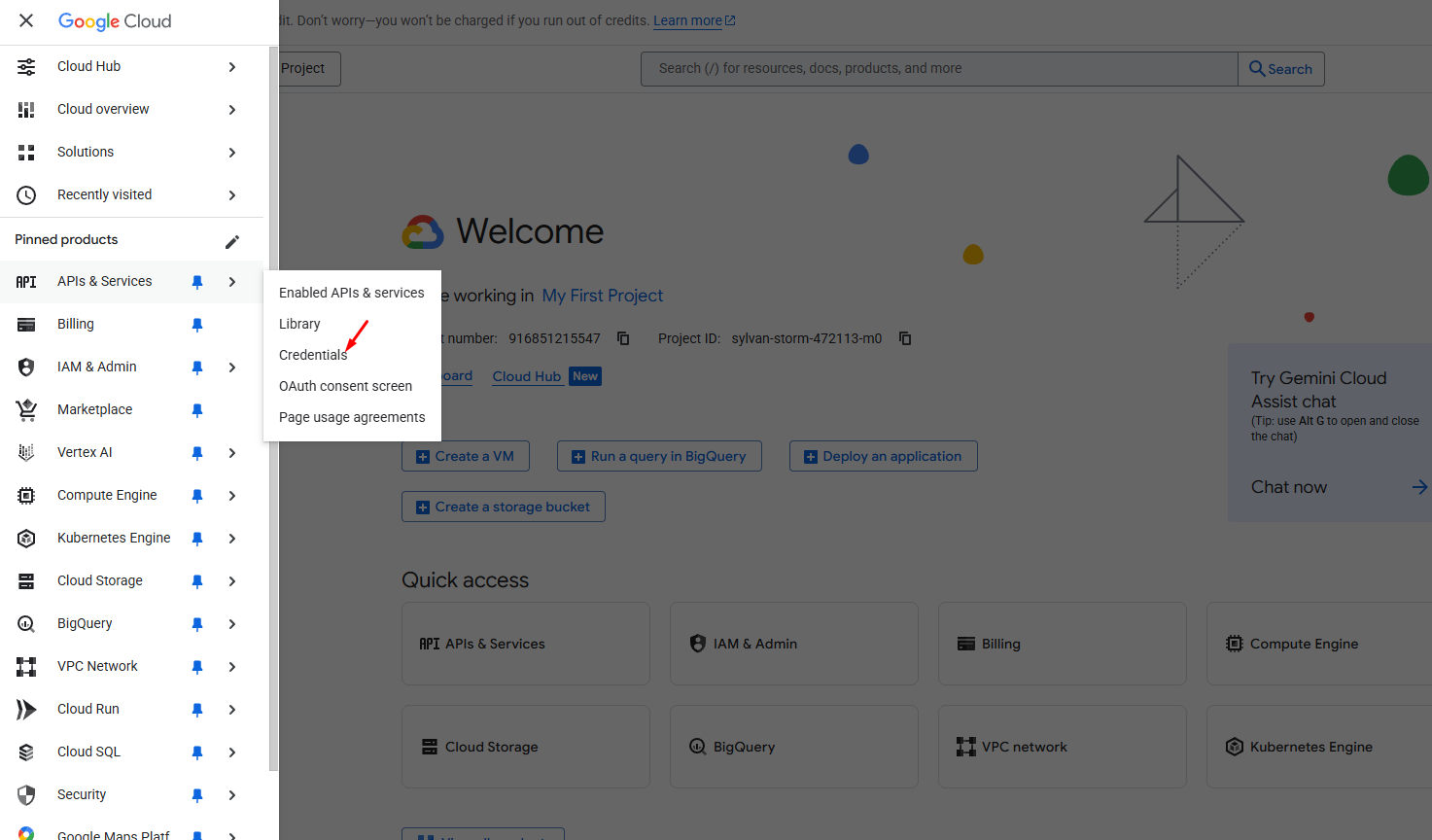Click the Search button

point(1280,69)
